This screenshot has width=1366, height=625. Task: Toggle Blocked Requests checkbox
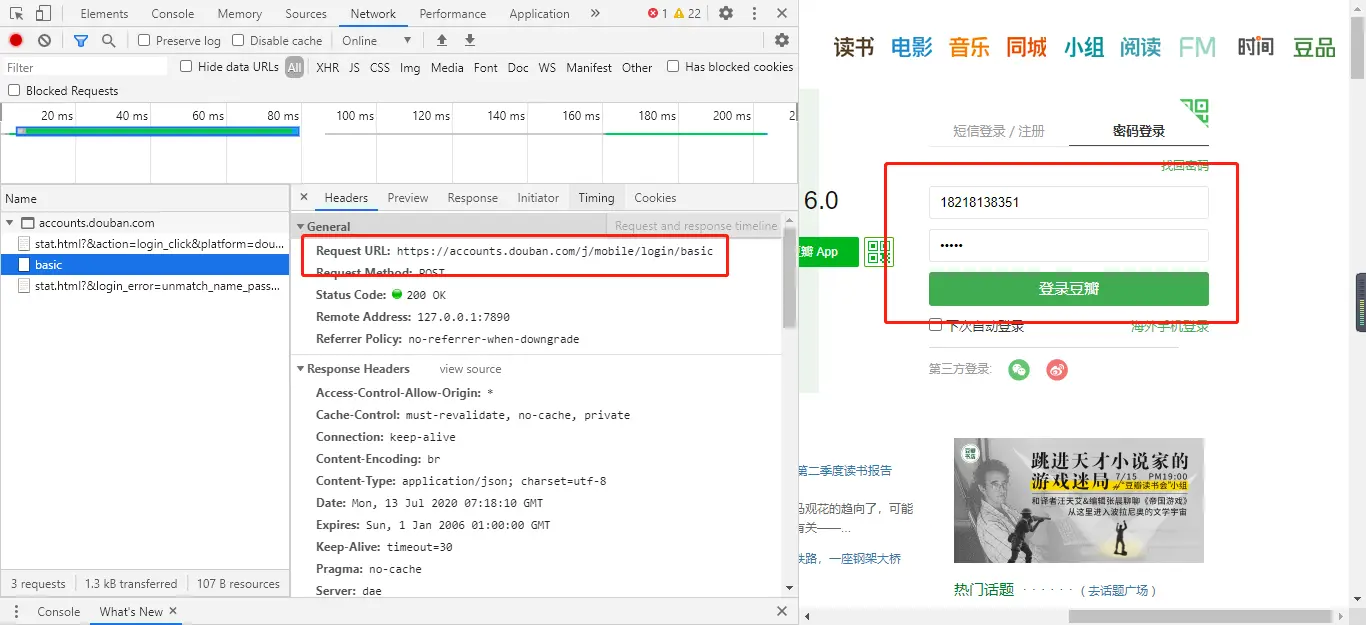14,90
